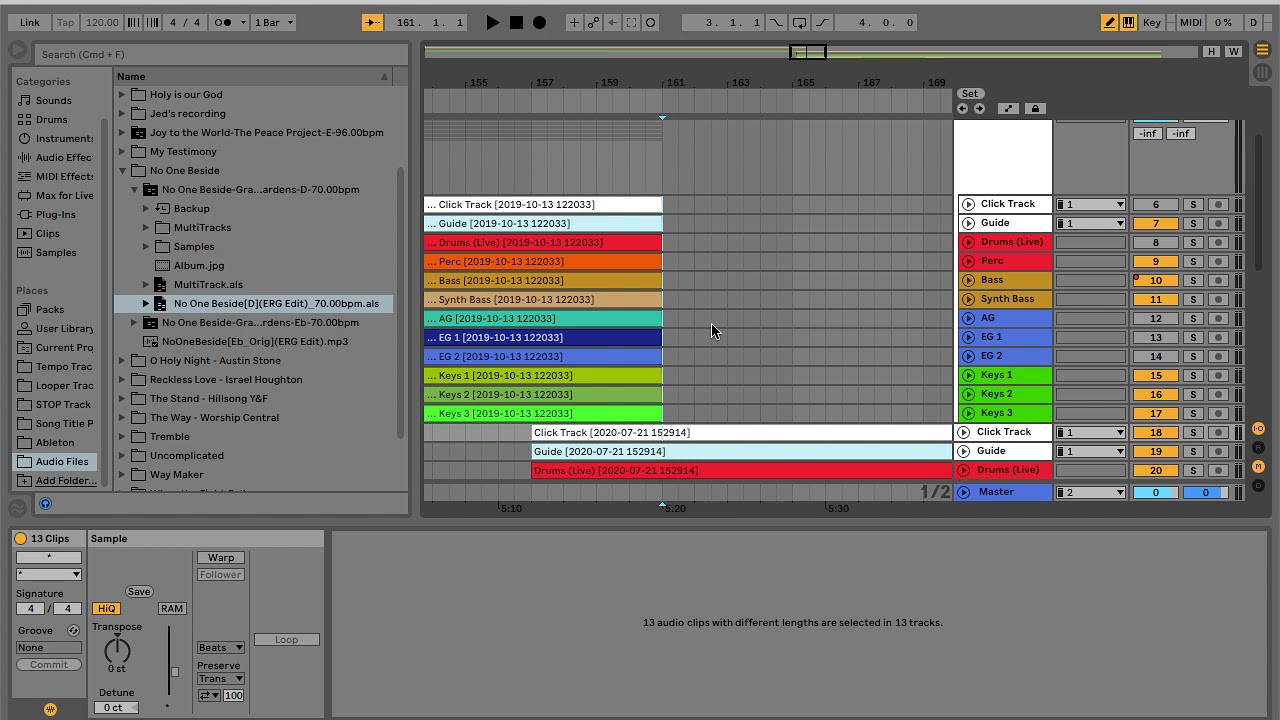Open Hot-Swap groove button
The width and height of the screenshot is (1280, 720).
click(x=73, y=630)
